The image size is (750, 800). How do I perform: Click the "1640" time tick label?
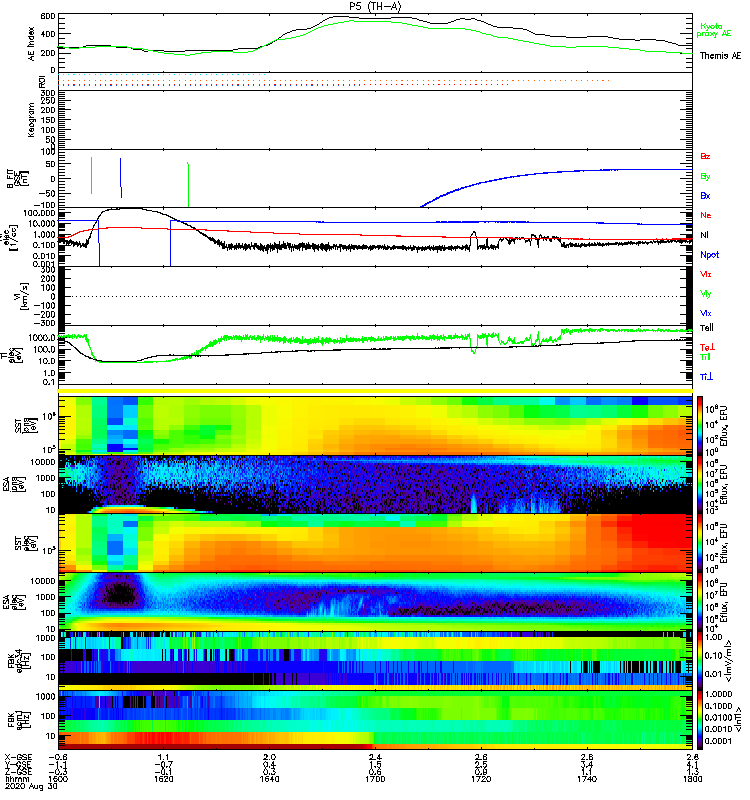tap(269, 779)
